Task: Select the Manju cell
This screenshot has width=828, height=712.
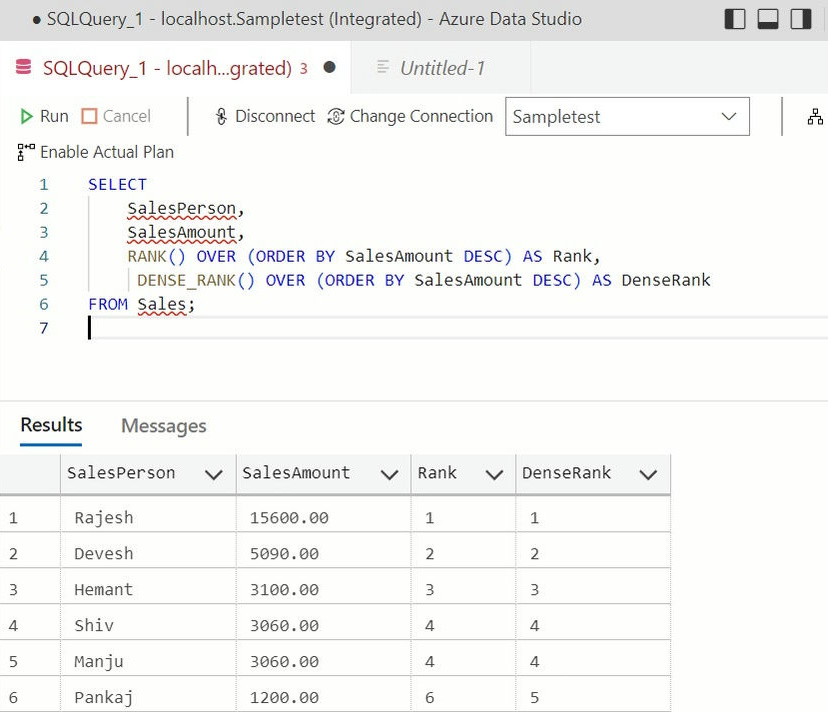Action: coord(148,661)
